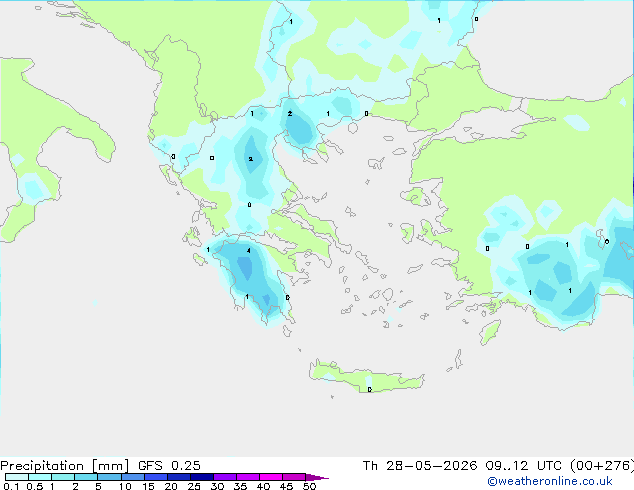Click the '4' precipitation value over the Peloponnese
This screenshot has height=490, width=634.
point(249,251)
